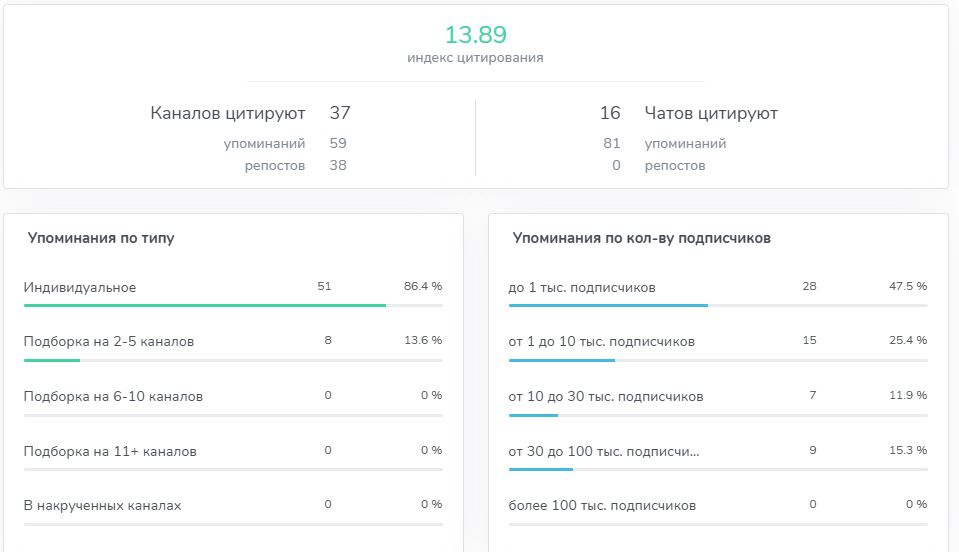Viewport: 959px width, 552px height.
Task: Click the "индекс цитирования" label
Action: point(475,58)
